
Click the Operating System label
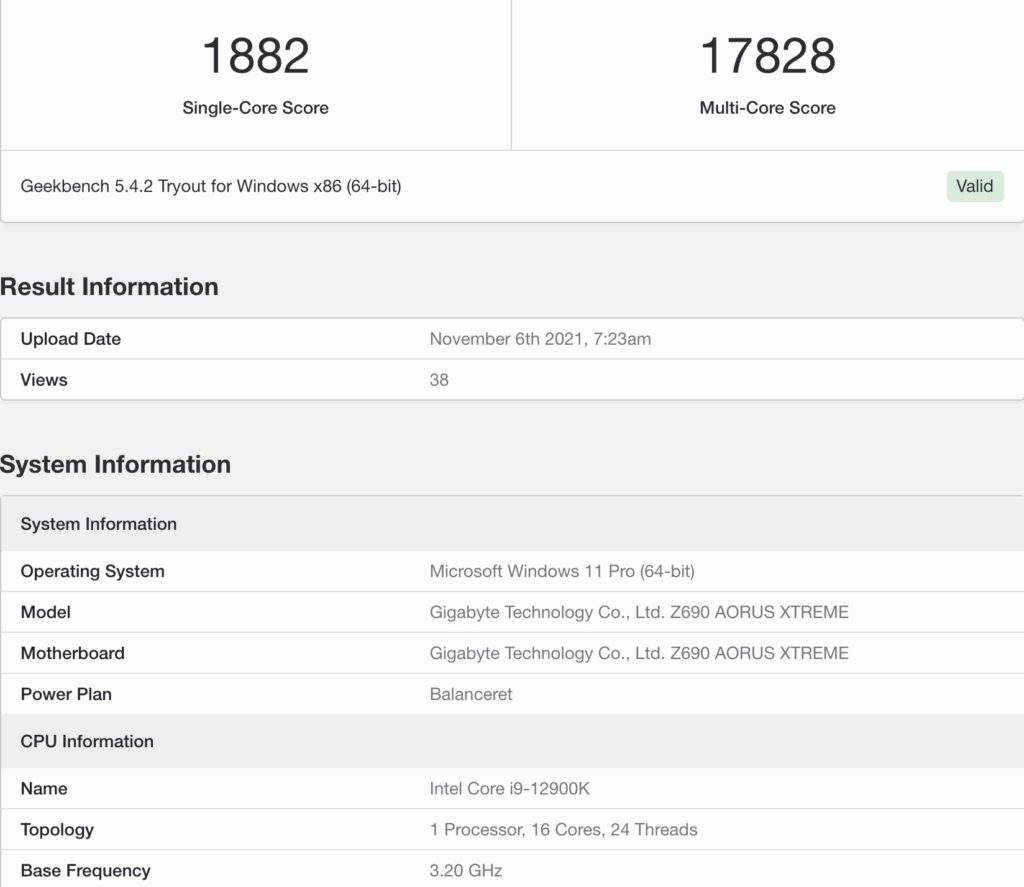[x=92, y=572]
